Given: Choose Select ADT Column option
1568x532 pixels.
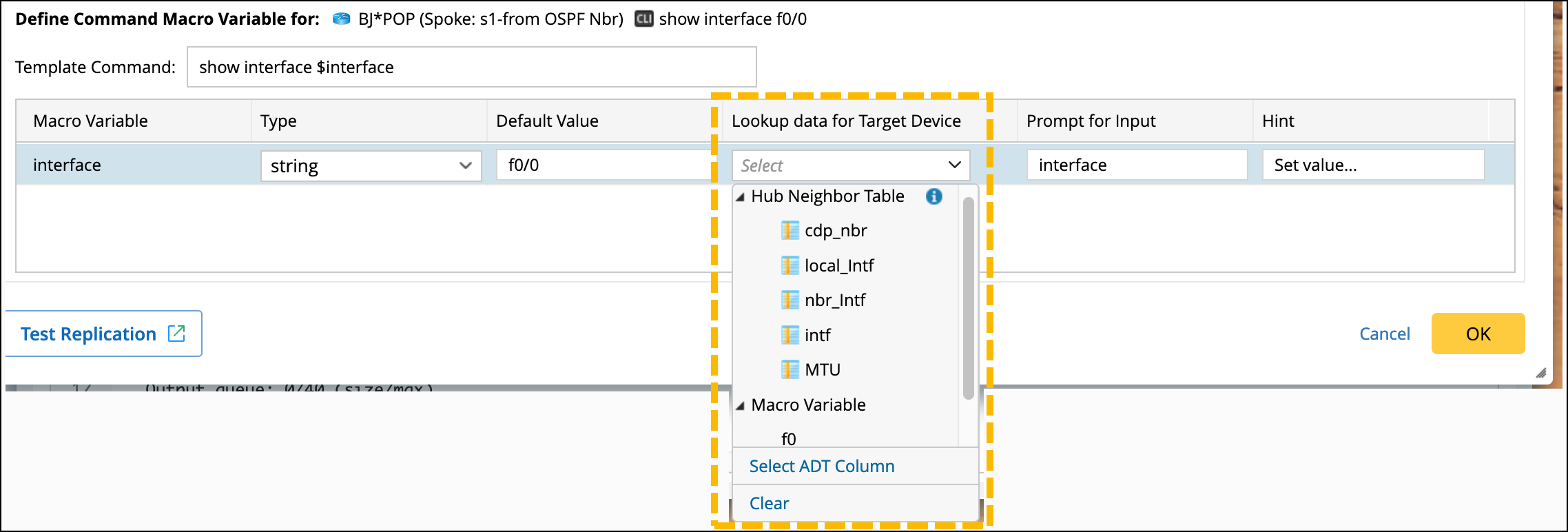Looking at the screenshot, I should click(x=821, y=467).
